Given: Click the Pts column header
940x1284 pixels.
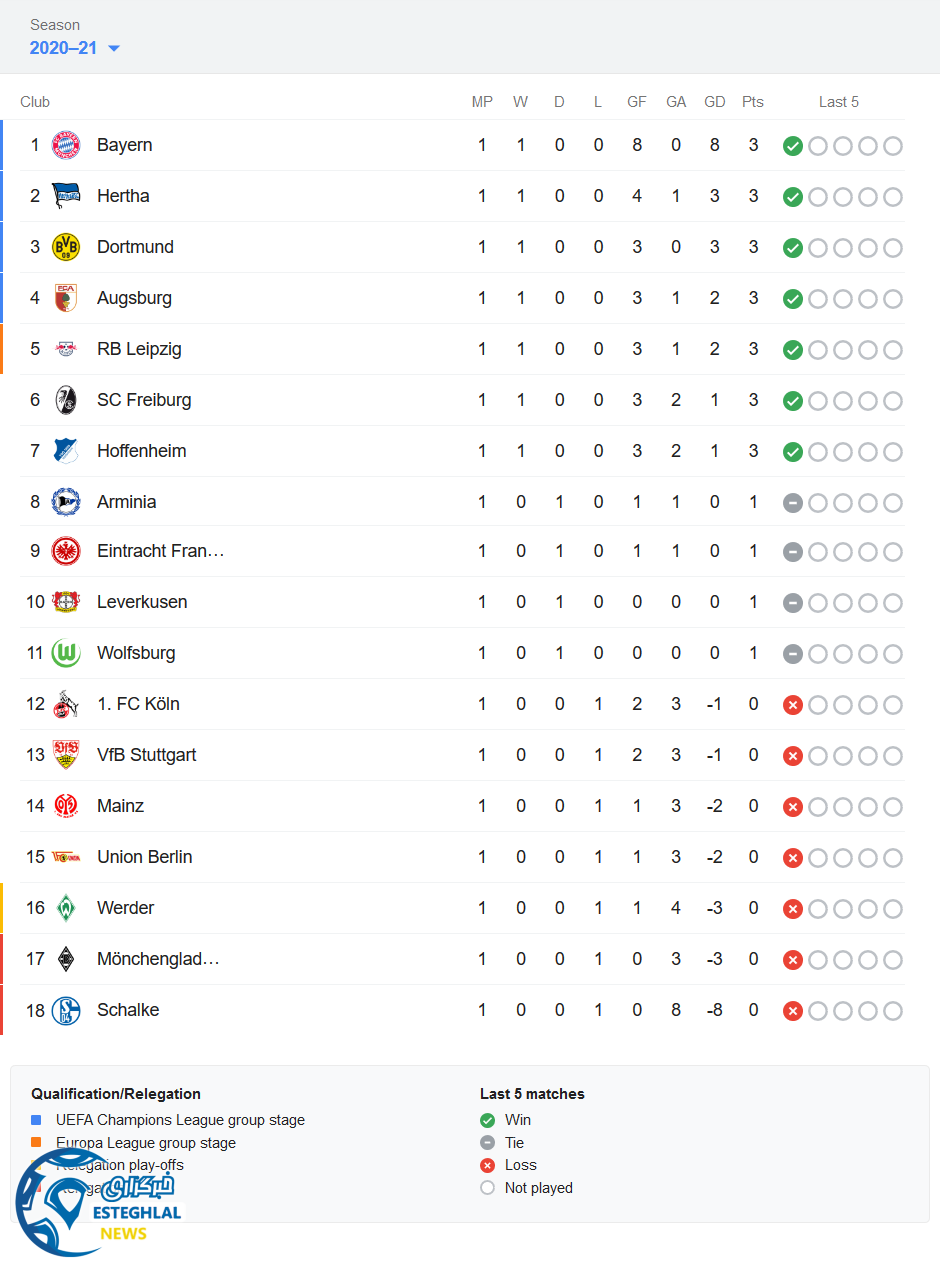Looking at the screenshot, I should [x=753, y=102].
